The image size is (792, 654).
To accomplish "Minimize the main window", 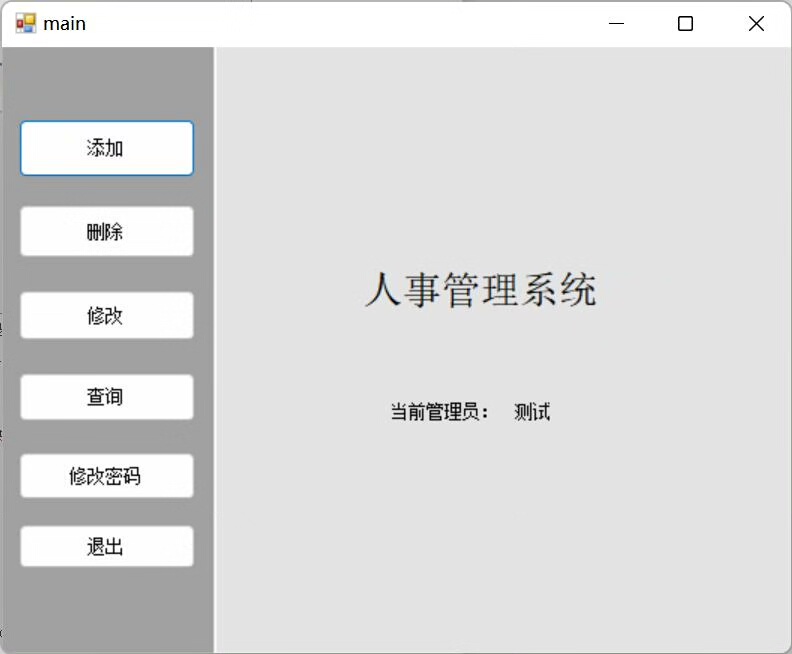I will tap(616, 23).
